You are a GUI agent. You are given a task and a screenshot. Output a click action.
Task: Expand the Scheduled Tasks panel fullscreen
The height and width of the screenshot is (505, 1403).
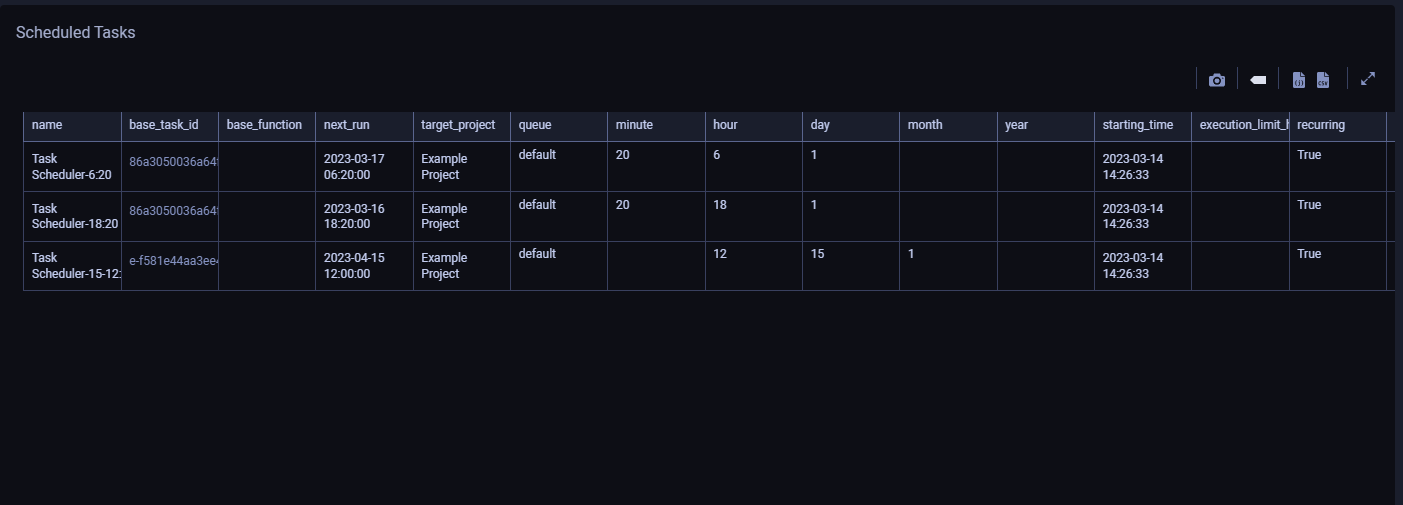[1368, 79]
